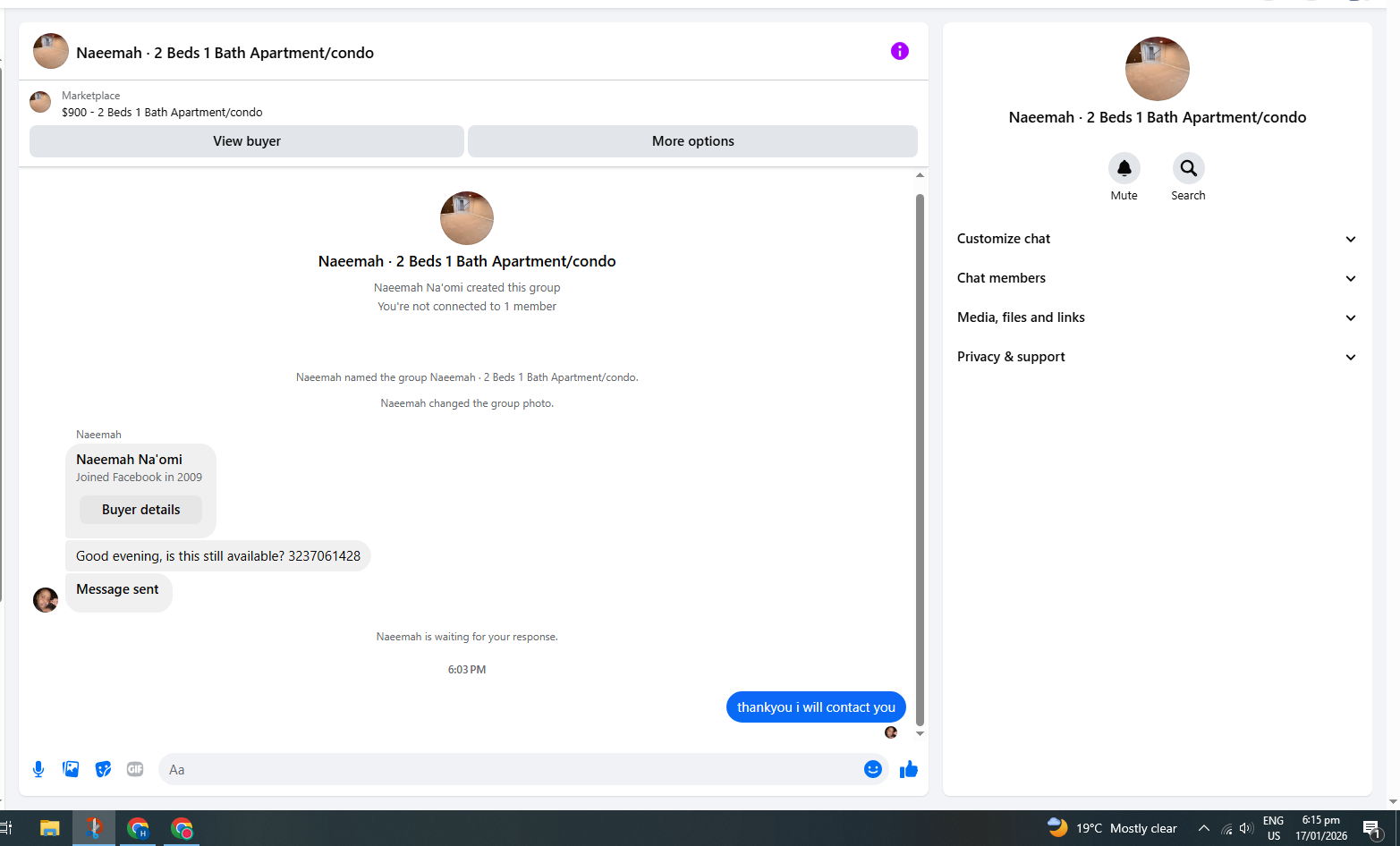Image resolution: width=1400 pixels, height=846 pixels.
Task: Choose a sticker from the sticker icon
Action: (x=103, y=769)
